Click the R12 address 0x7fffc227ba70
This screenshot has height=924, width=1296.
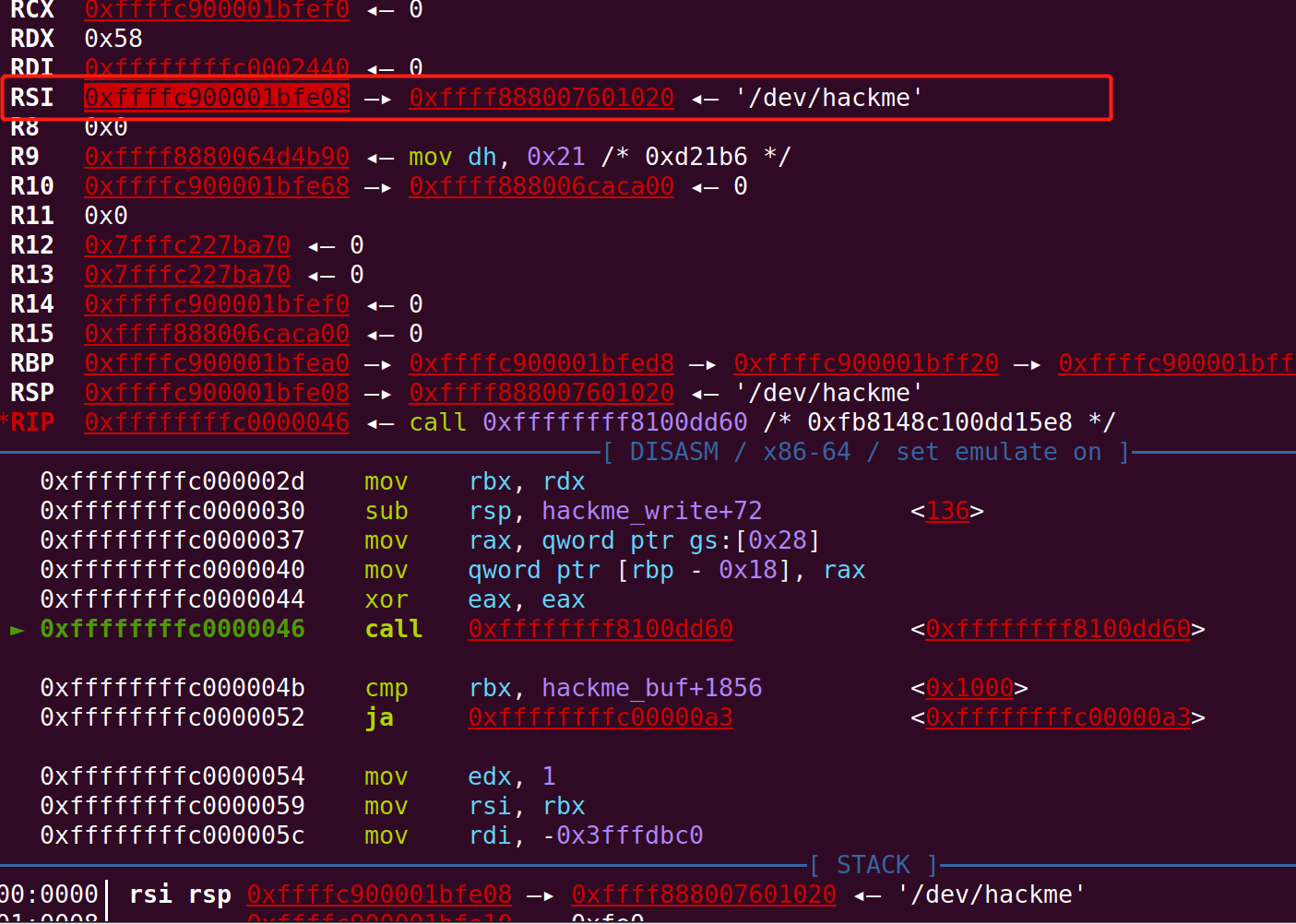(187, 245)
